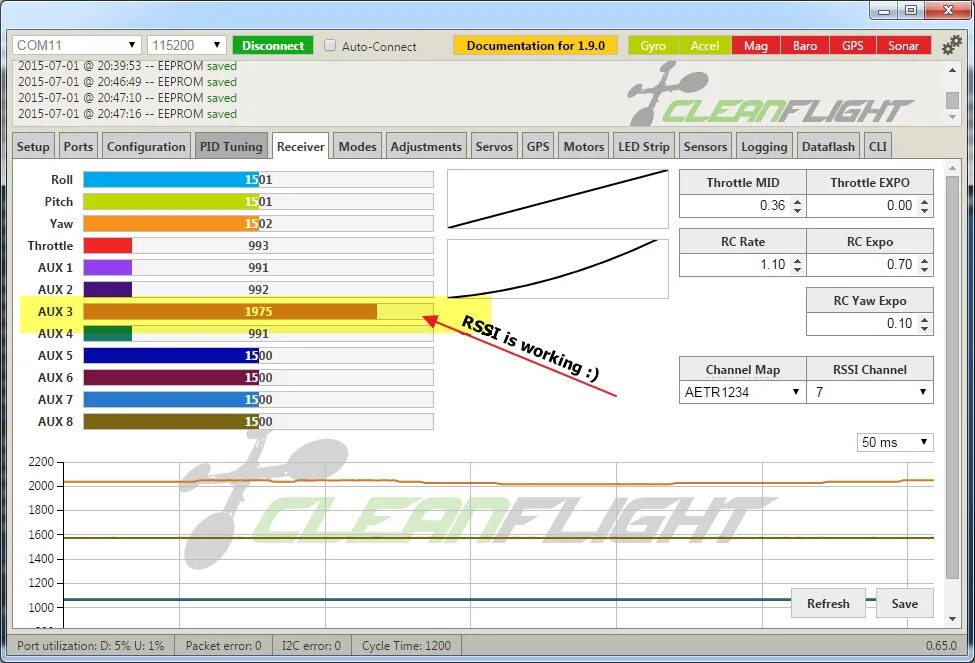Toggle the Auto-Connect checkbox

(x=330, y=45)
